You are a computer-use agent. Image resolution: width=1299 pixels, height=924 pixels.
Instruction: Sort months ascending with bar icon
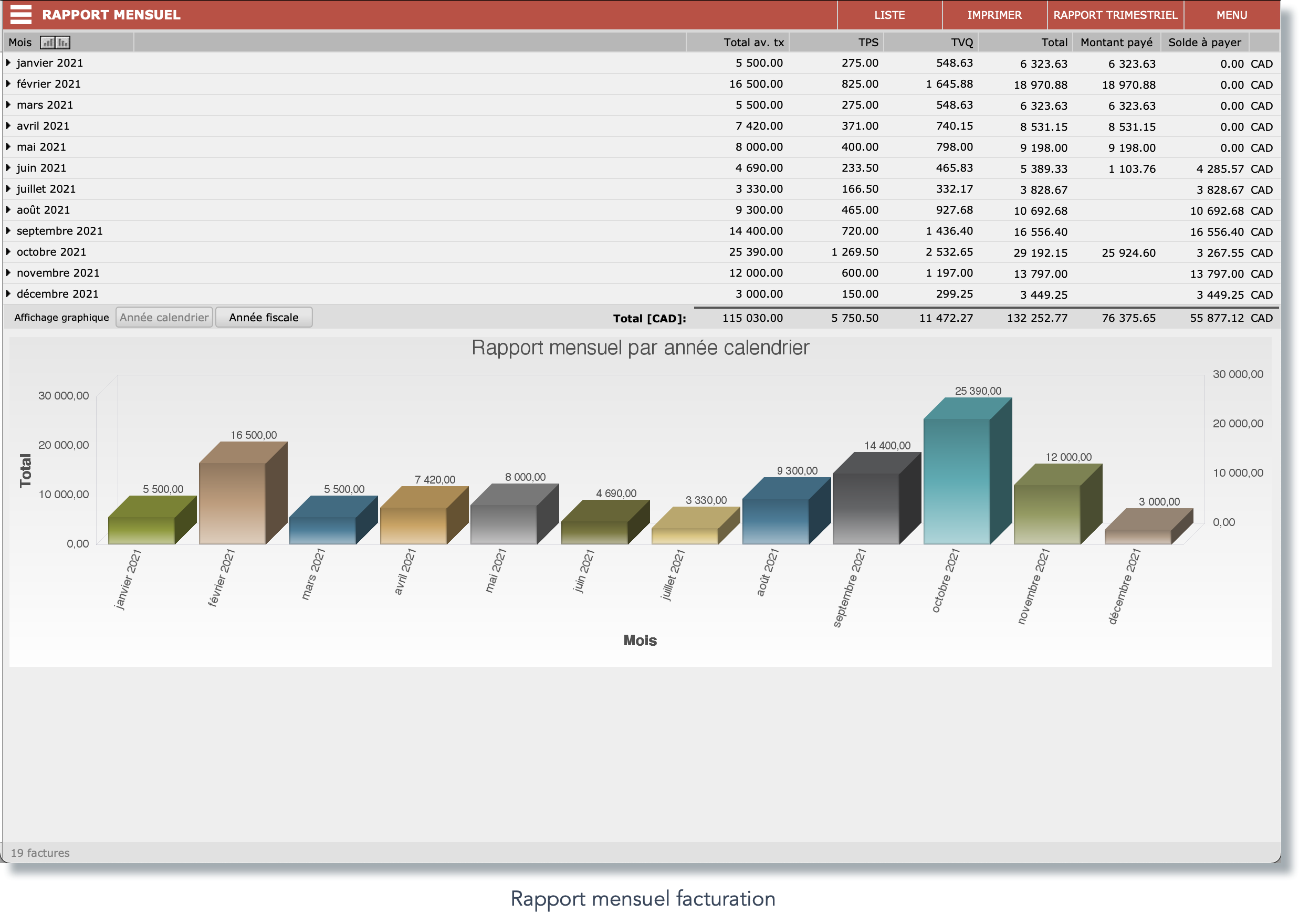click(48, 43)
